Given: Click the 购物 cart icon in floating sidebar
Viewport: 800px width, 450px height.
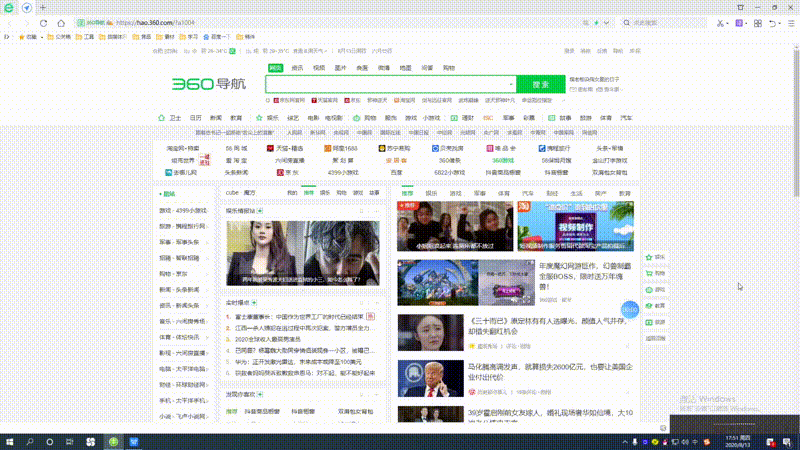Looking at the screenshot, I should click(x=649, y=273).
